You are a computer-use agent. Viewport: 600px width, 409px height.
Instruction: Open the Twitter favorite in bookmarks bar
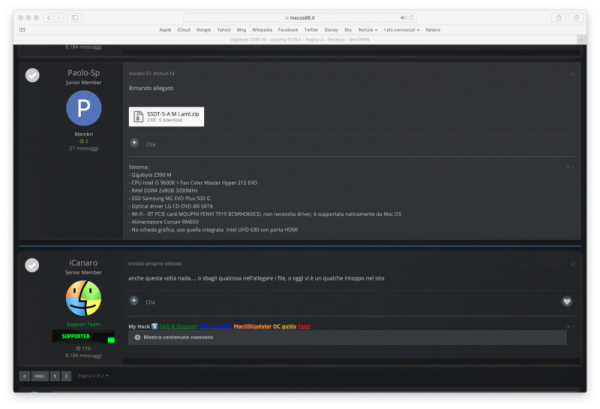tap(311, 30)
